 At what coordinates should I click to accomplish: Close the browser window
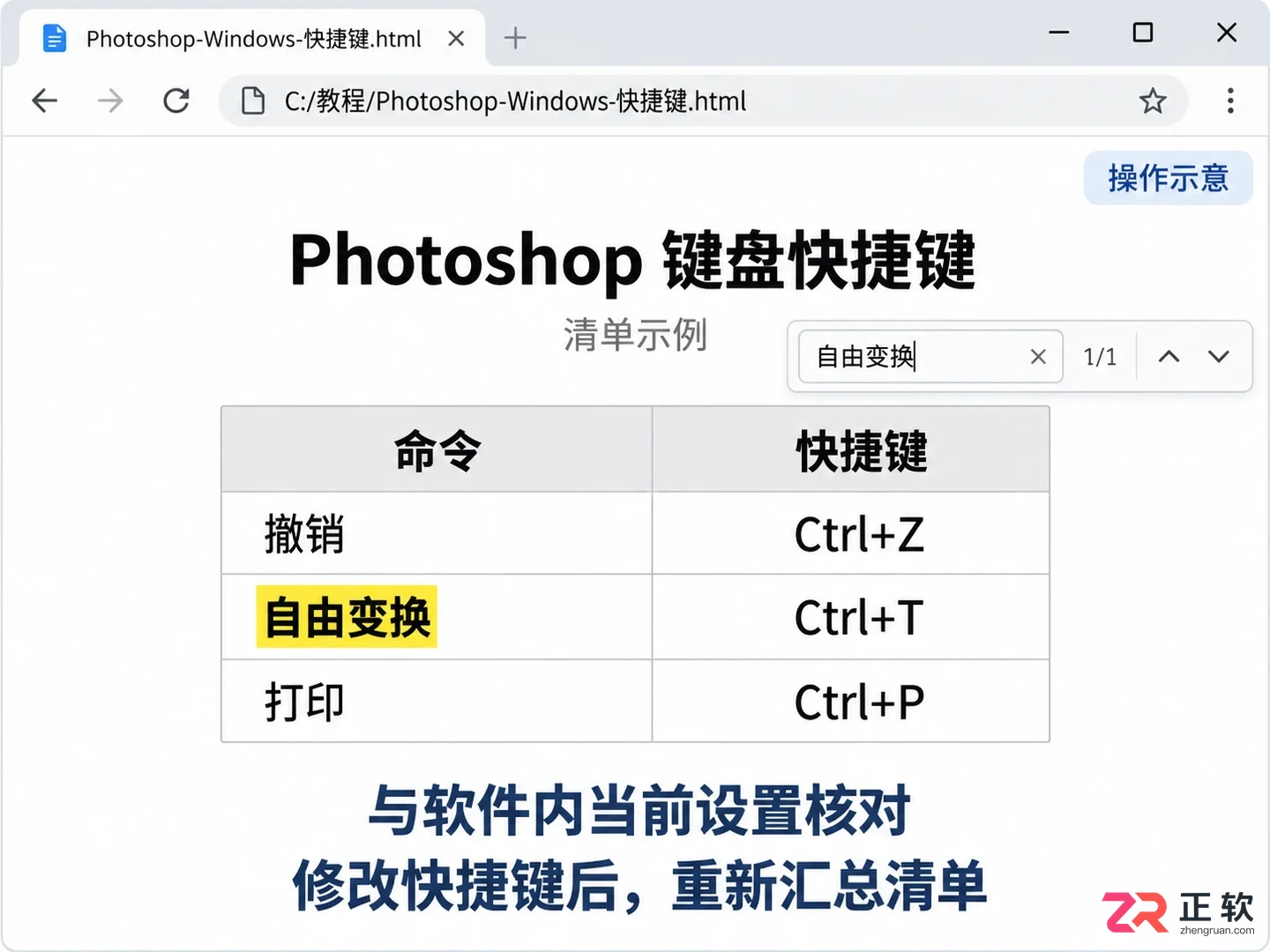click(1227, 33)
